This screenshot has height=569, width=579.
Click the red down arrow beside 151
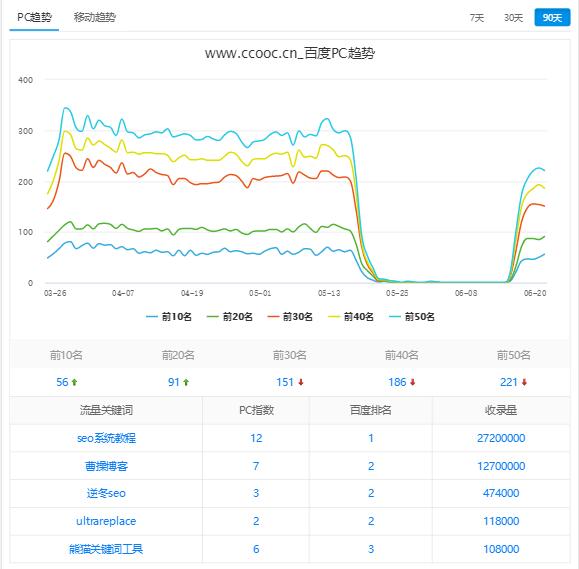(x=301, y=382)
